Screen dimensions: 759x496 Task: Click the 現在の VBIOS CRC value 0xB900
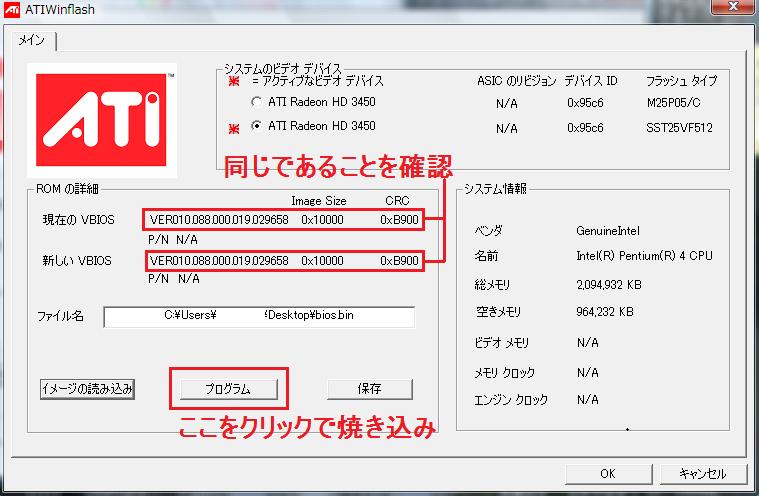click(399, 220)
